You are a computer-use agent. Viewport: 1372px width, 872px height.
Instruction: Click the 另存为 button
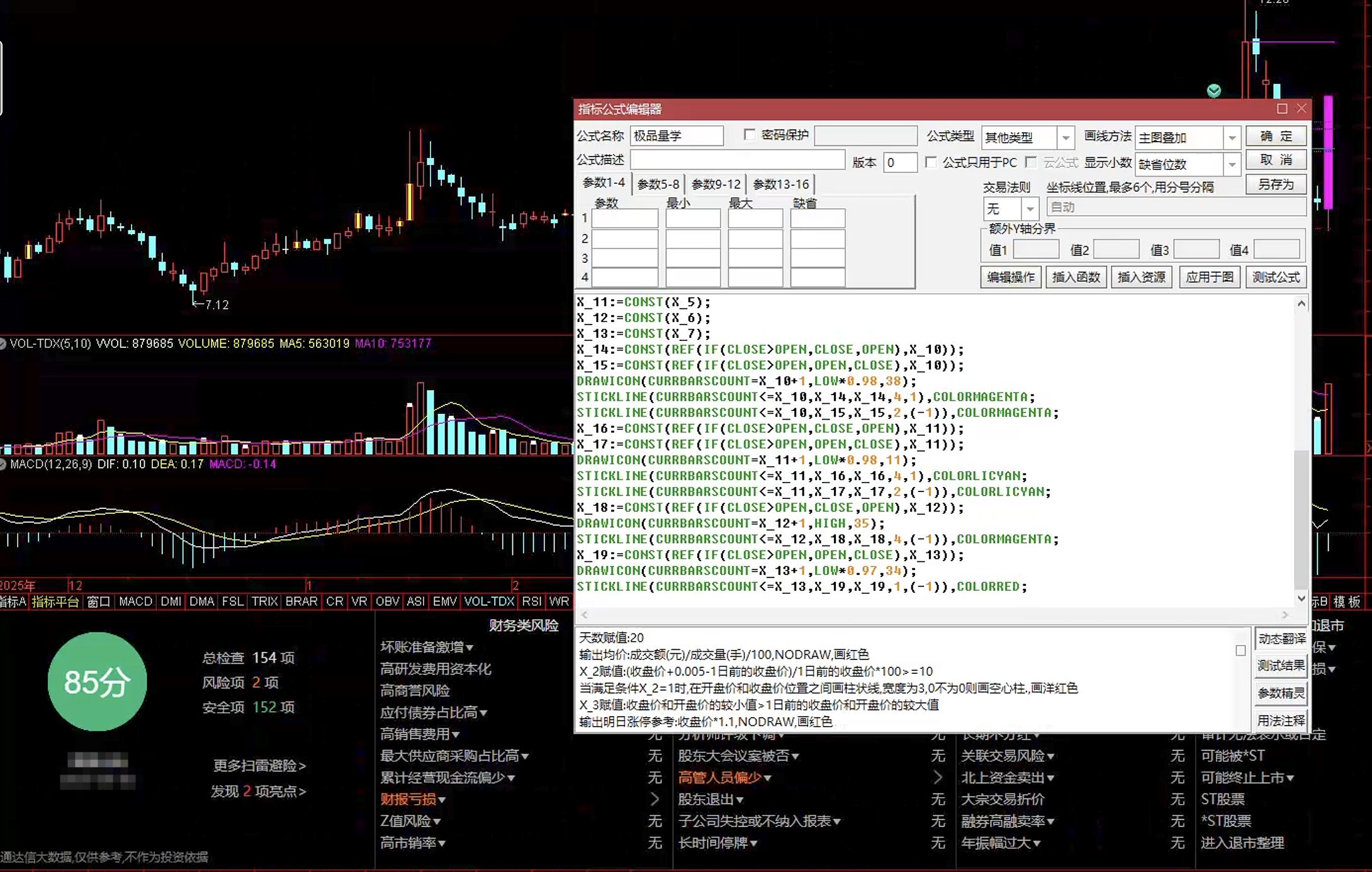[1276, 184]
